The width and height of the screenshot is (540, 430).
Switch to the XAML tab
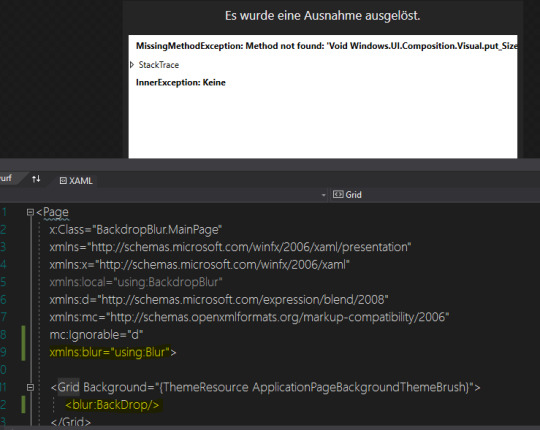(76, 181)
